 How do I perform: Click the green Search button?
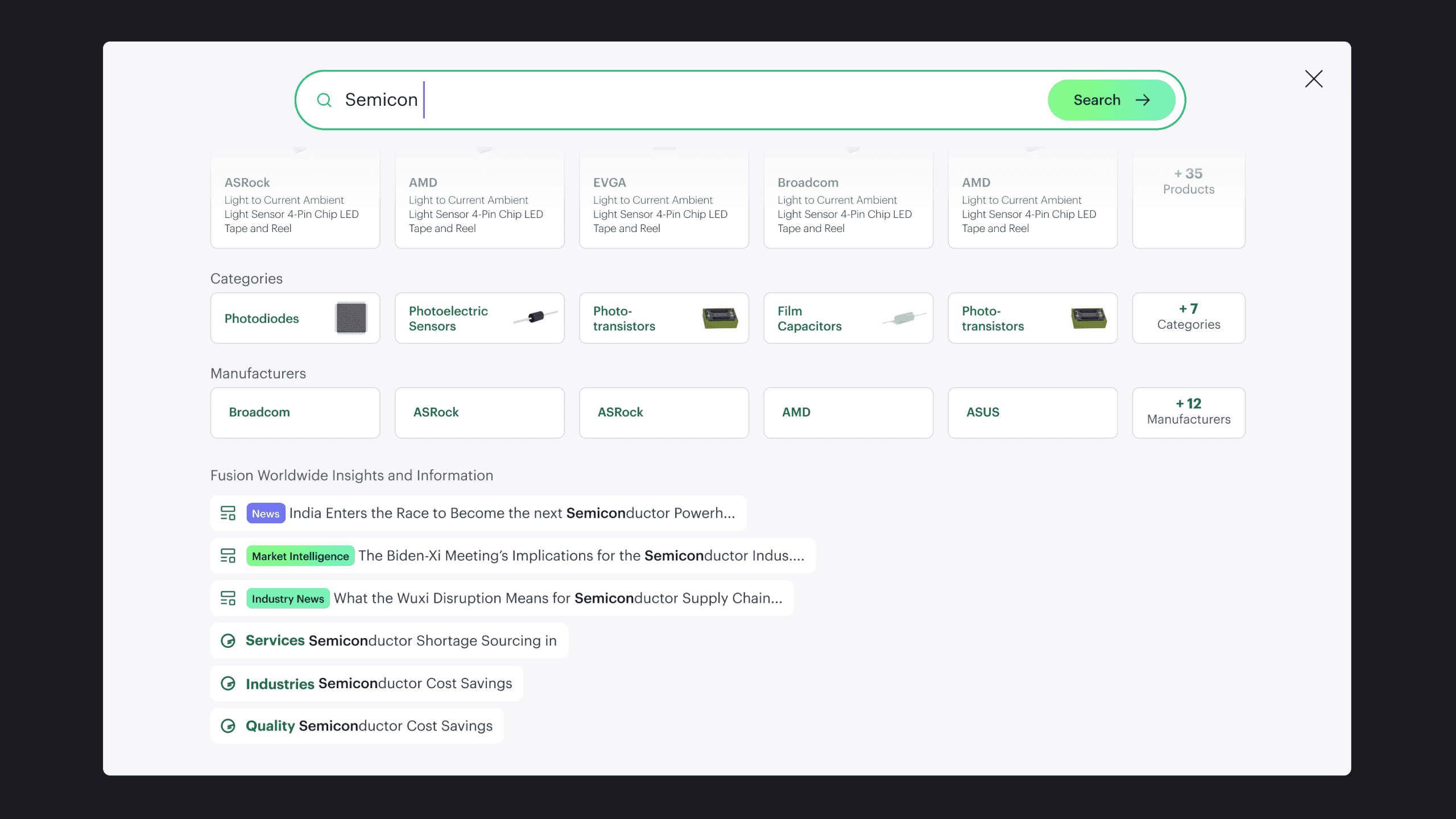(x=1111, y=100)
